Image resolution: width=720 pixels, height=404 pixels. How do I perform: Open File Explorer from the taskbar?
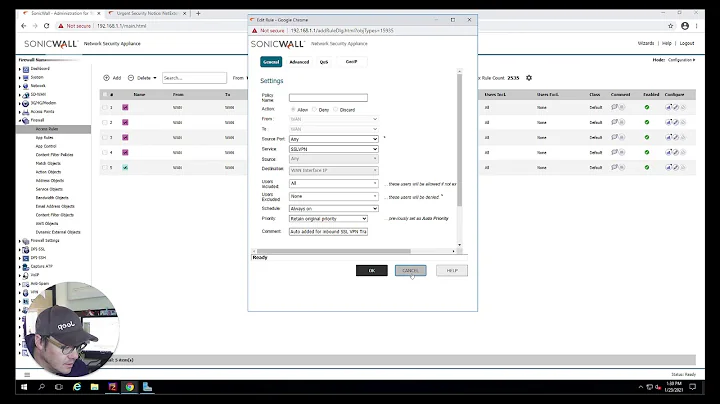pos(95,387)
